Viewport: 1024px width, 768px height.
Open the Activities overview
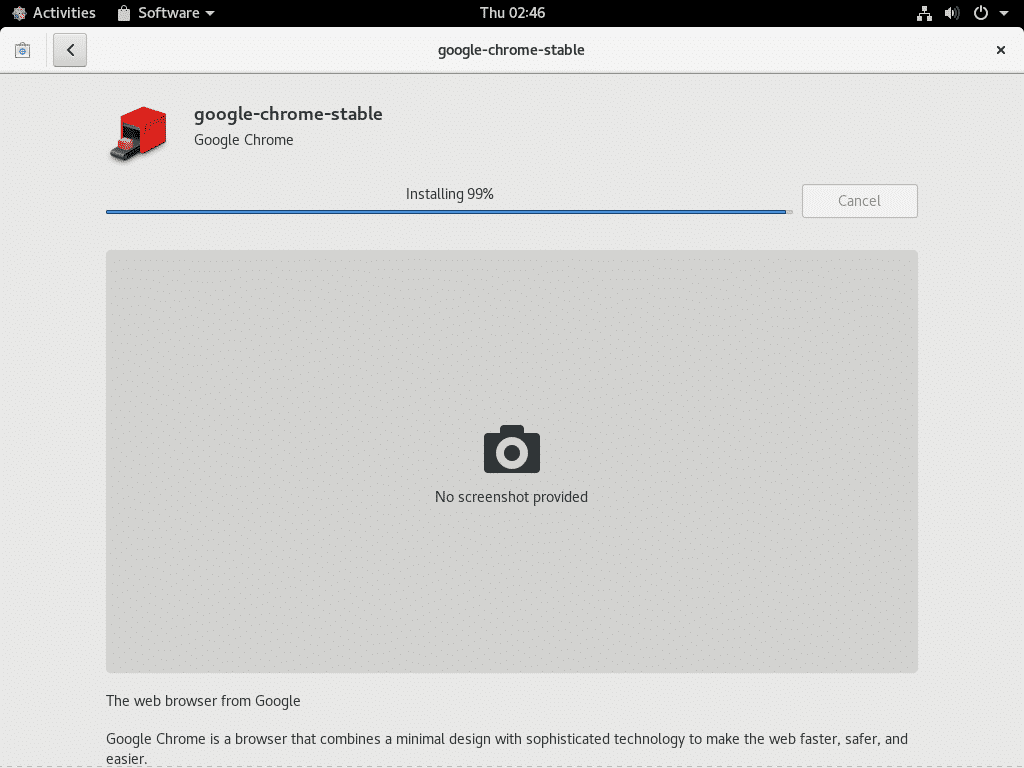(x=54, y=13)
